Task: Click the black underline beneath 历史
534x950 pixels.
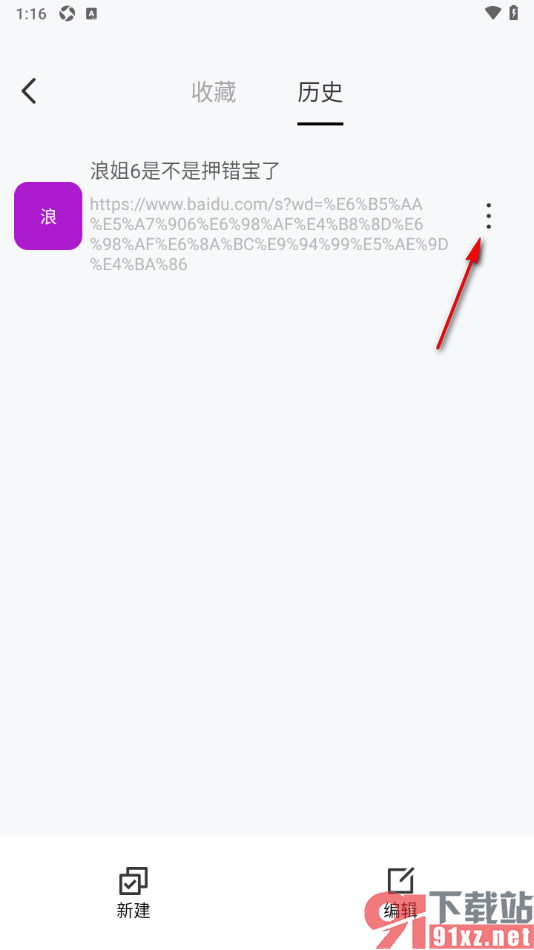Action: point(320,124)
